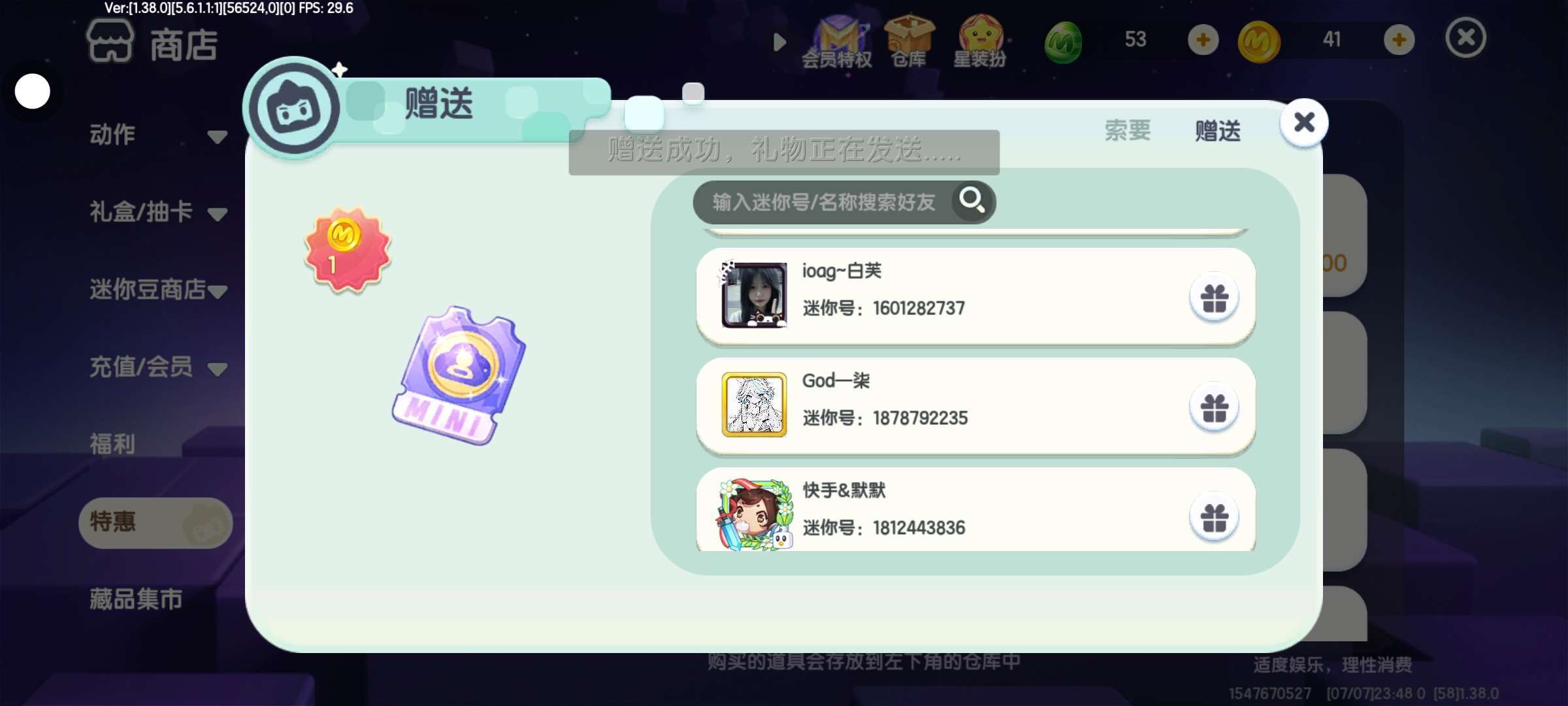Send gift to God一柒
This screenshot has height=706, width=1568.
(1214, 408)
